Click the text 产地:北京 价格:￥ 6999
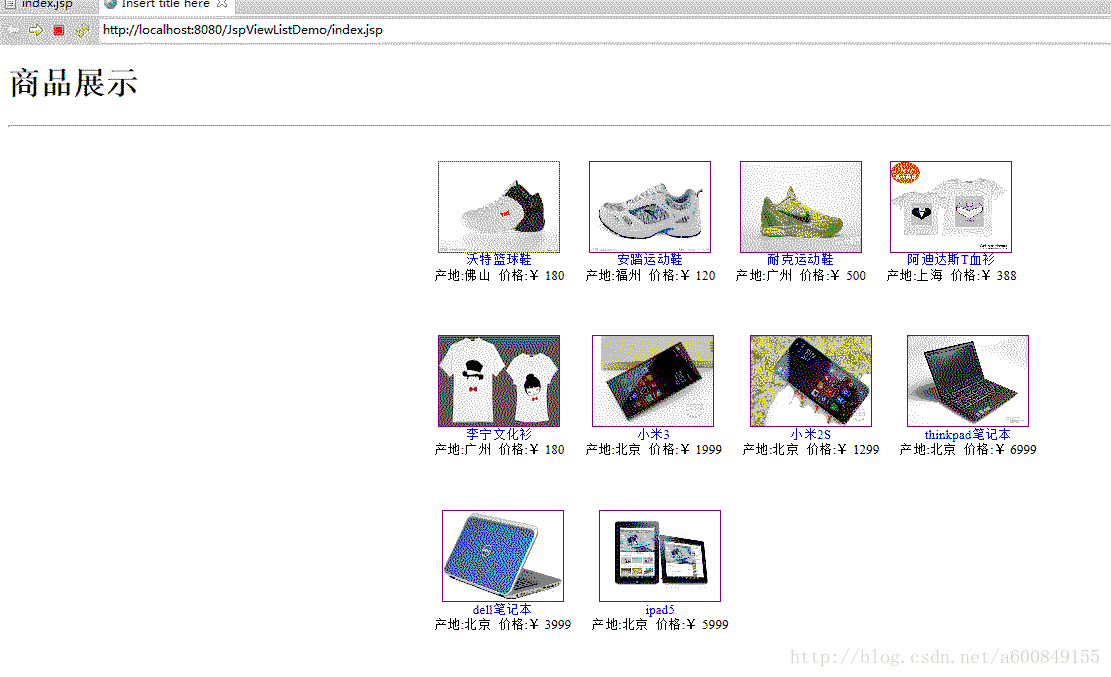 pyautogui.click(x=968, y=449)
